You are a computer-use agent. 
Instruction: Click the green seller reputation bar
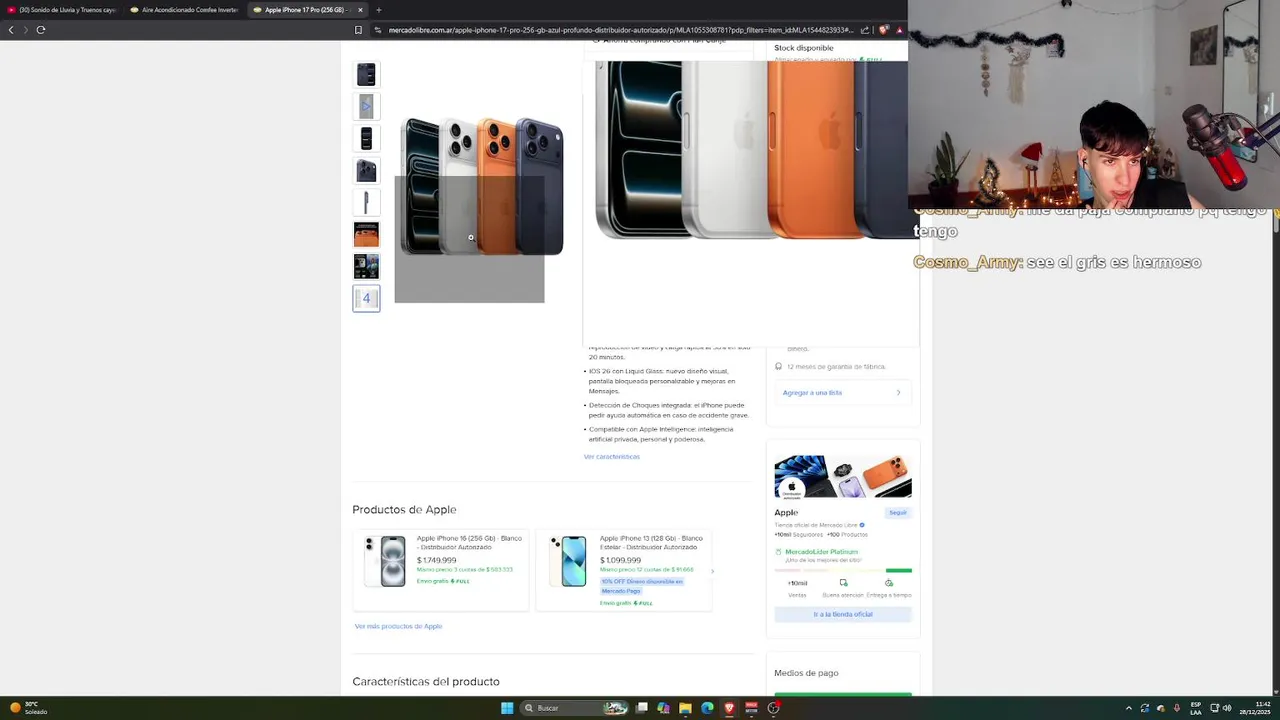898,570
